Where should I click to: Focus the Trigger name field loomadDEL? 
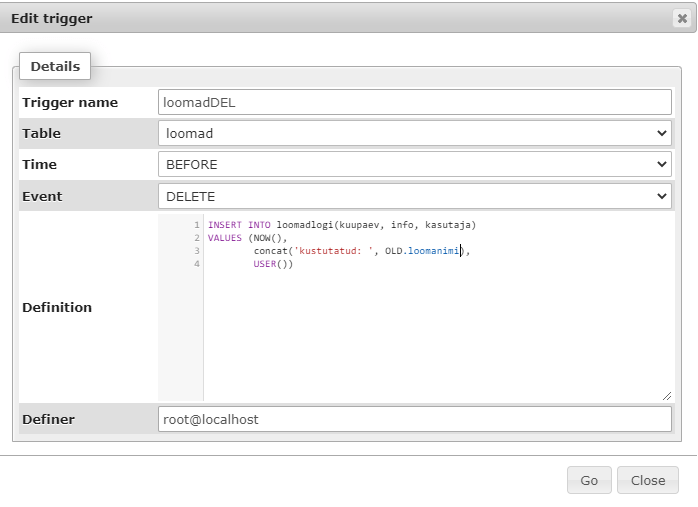pos(414,102)
